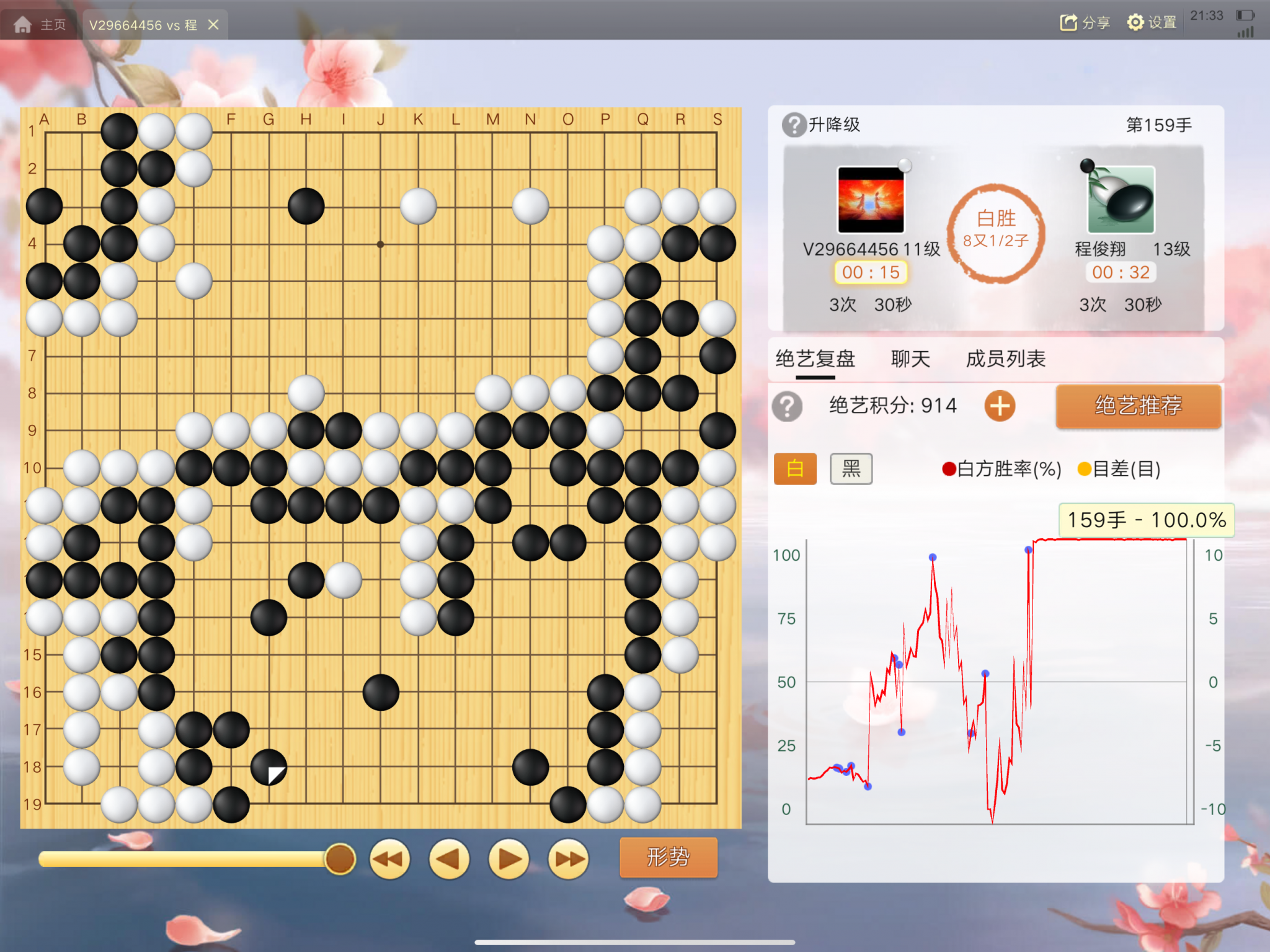Click the 形势 button
The image size is (1270, 952).
(x=668, y=857)
